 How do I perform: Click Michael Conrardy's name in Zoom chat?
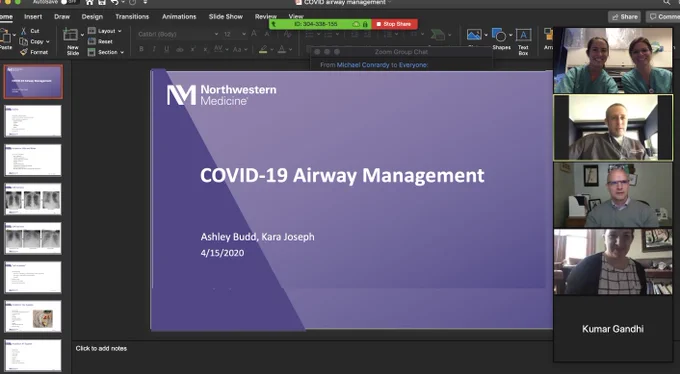[363, 65]
